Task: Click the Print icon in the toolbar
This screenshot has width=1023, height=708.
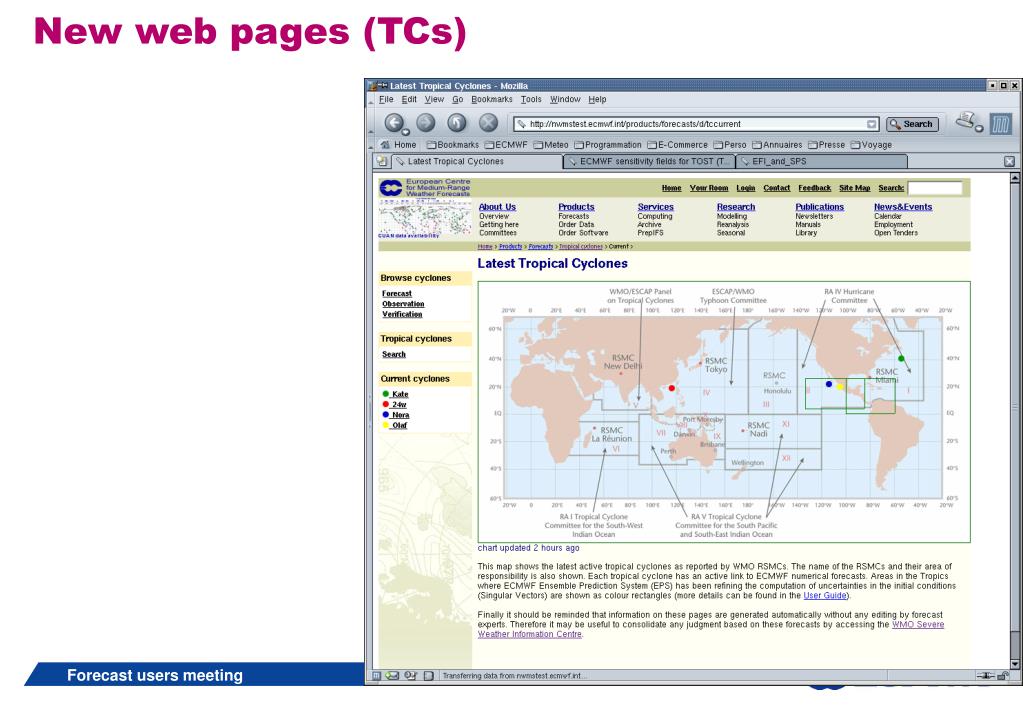Action: coord(966,121)
